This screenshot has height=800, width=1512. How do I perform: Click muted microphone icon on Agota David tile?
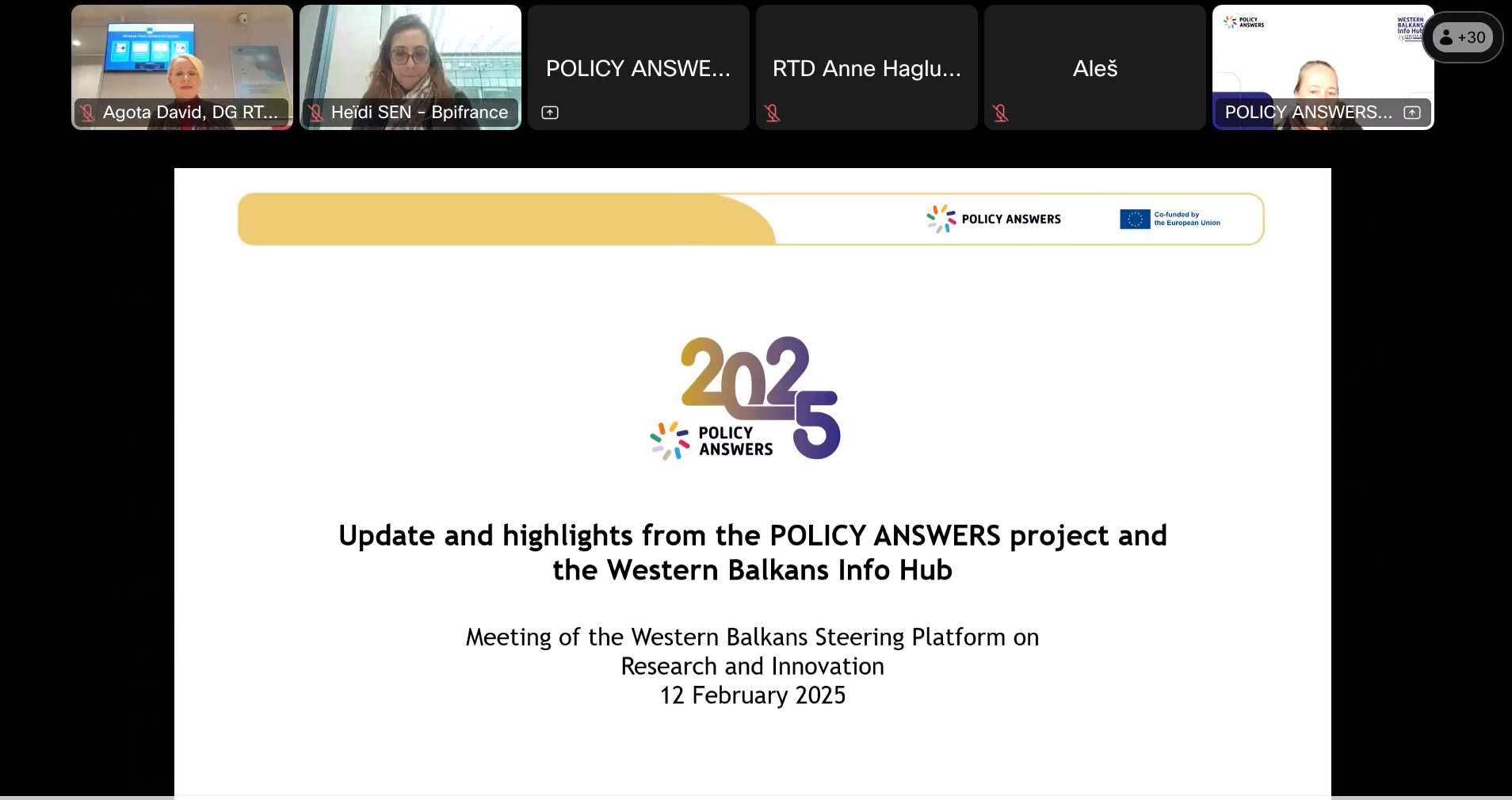[x=88, y=113]
